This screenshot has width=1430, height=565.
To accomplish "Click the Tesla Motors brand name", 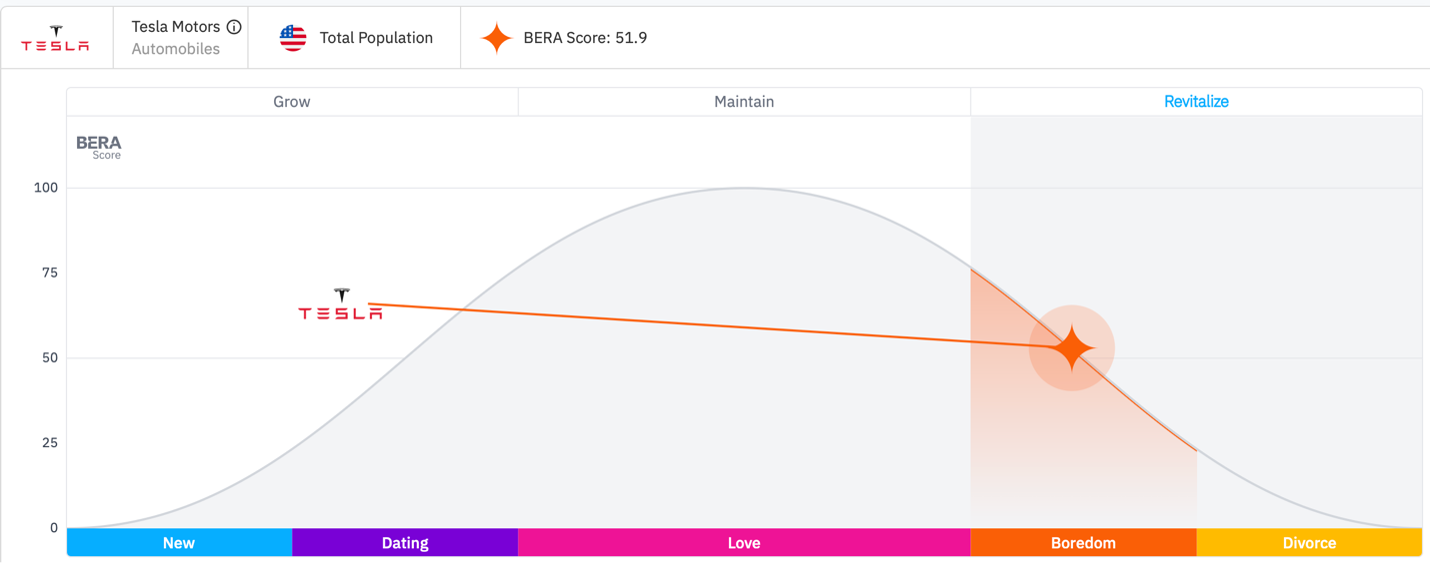I will point(176,27).
